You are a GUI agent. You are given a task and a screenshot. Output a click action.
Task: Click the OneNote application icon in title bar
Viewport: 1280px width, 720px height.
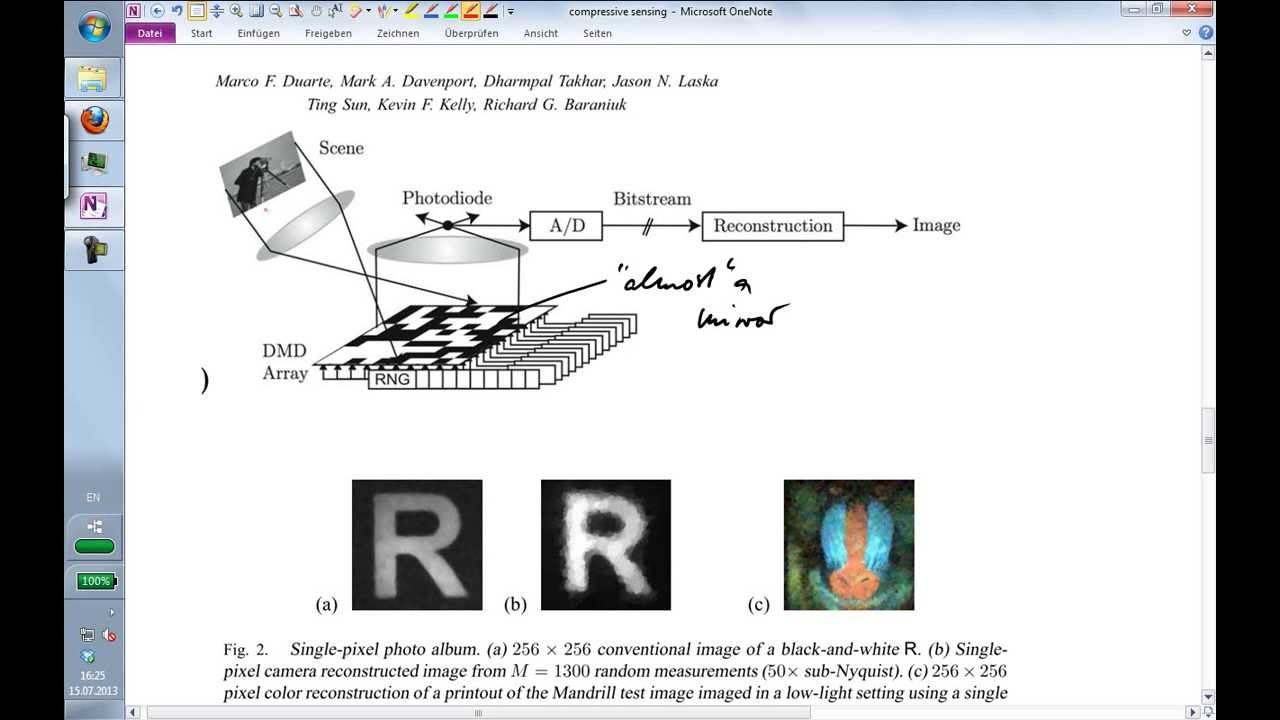coord(134,11)
